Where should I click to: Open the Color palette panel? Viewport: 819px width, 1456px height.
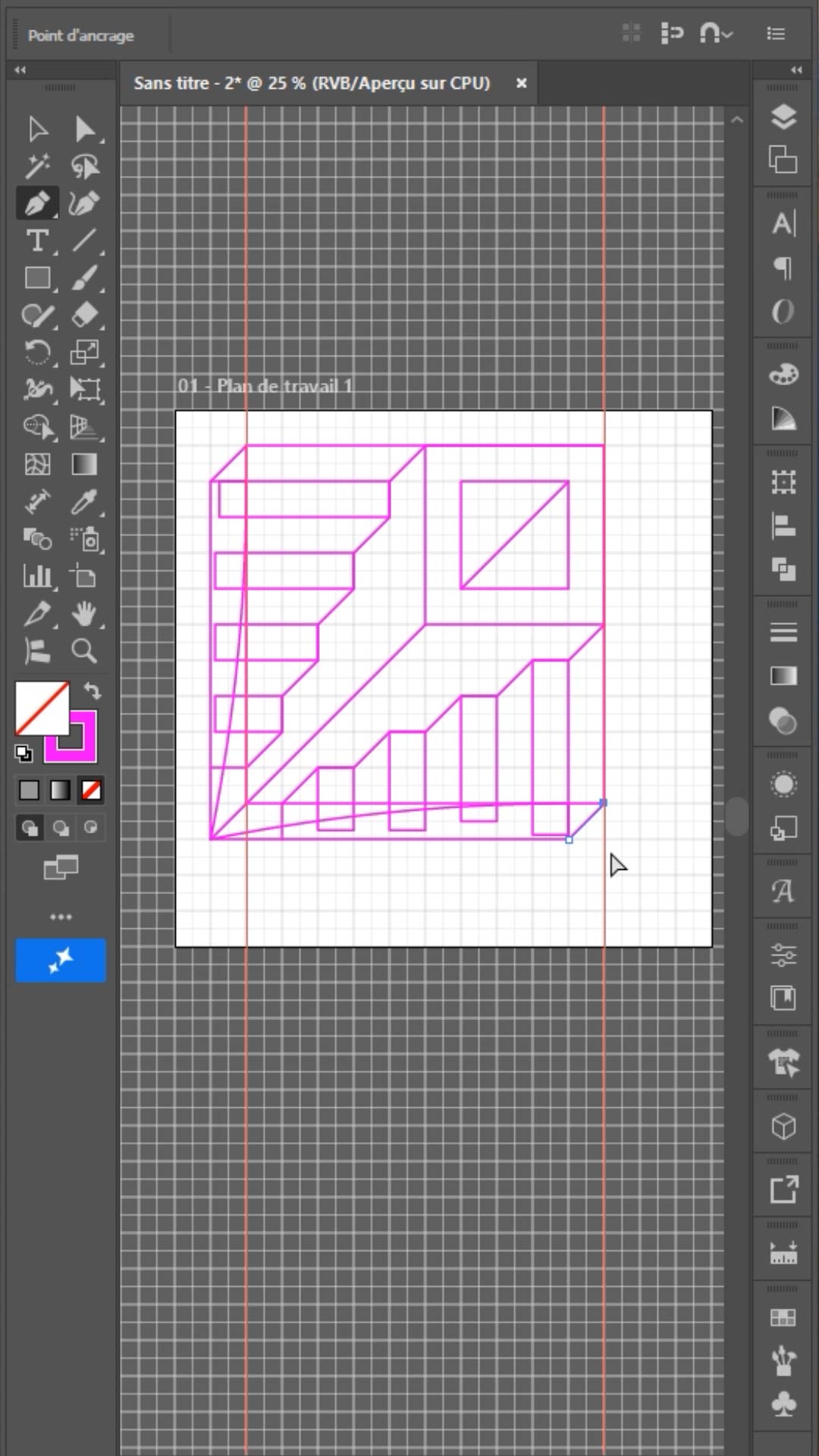point(783,375)
